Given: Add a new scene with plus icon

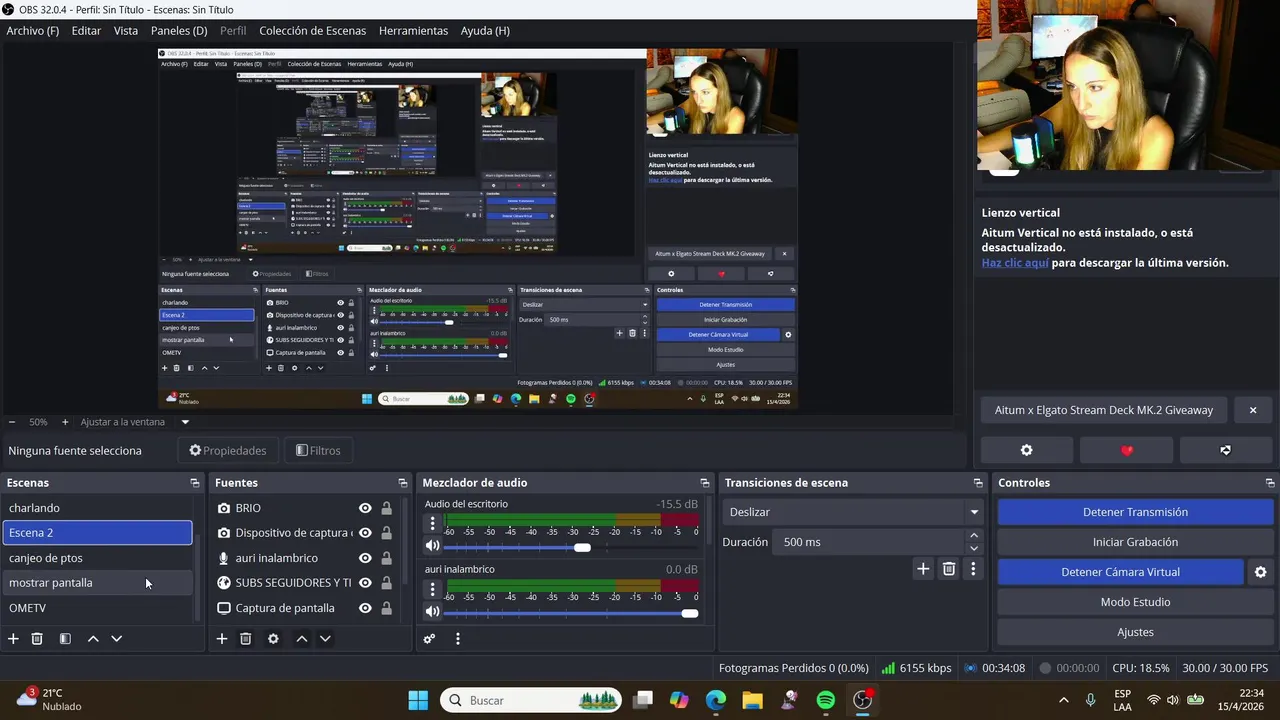Looking at the screenshot, I should pos(13,639).
